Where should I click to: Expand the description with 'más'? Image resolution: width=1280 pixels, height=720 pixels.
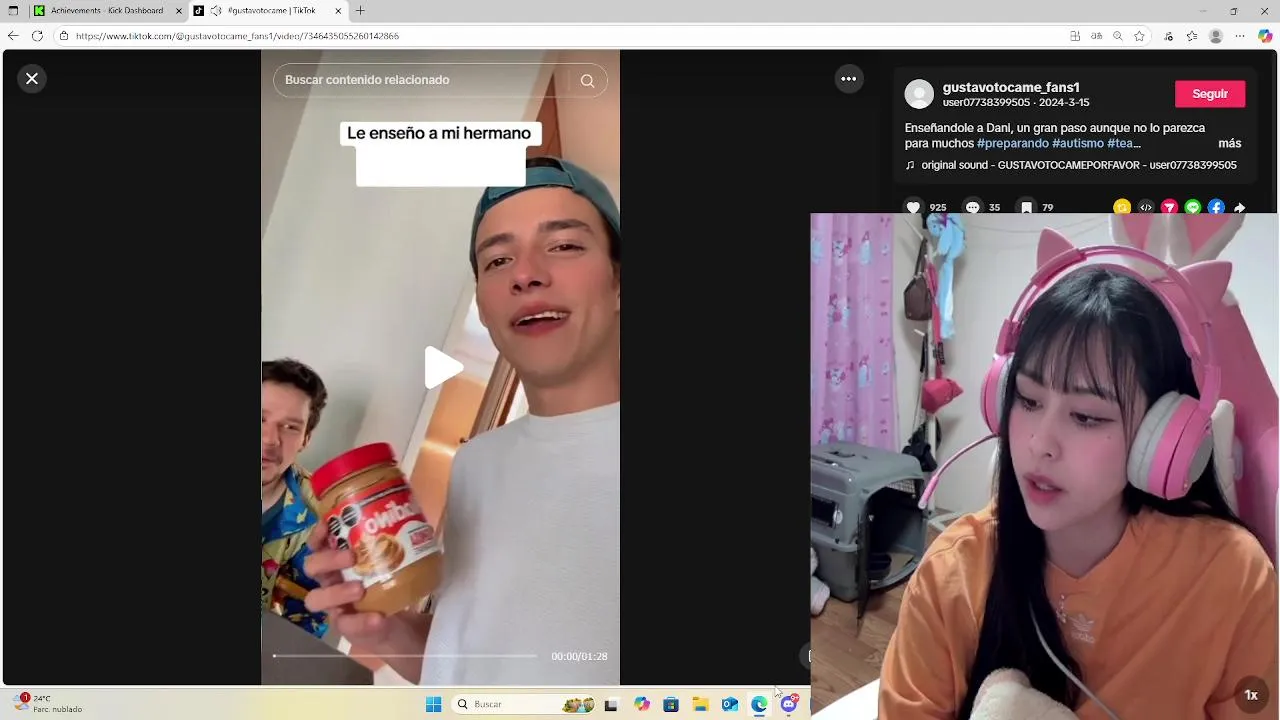tap(1229, 143)
